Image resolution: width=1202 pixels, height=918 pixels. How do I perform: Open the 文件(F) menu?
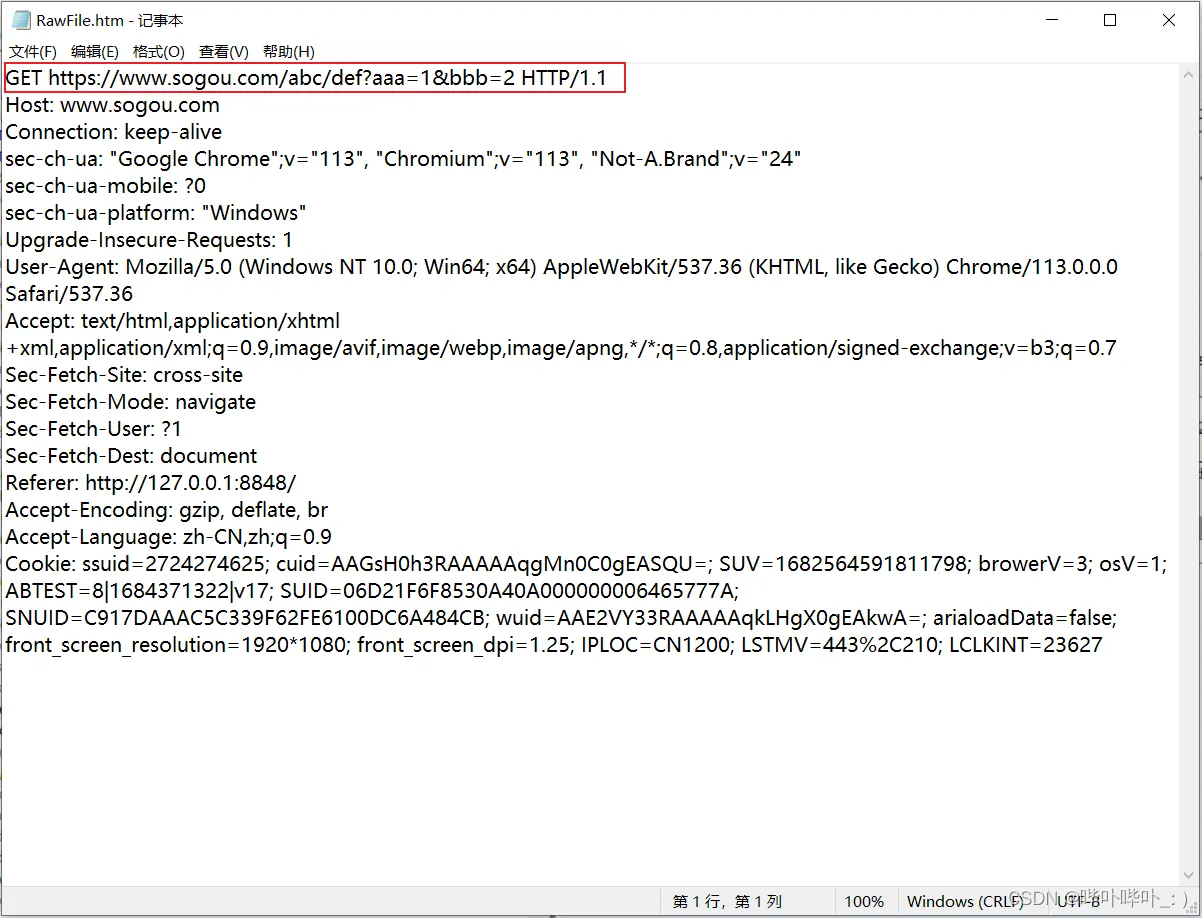[33, 52]
